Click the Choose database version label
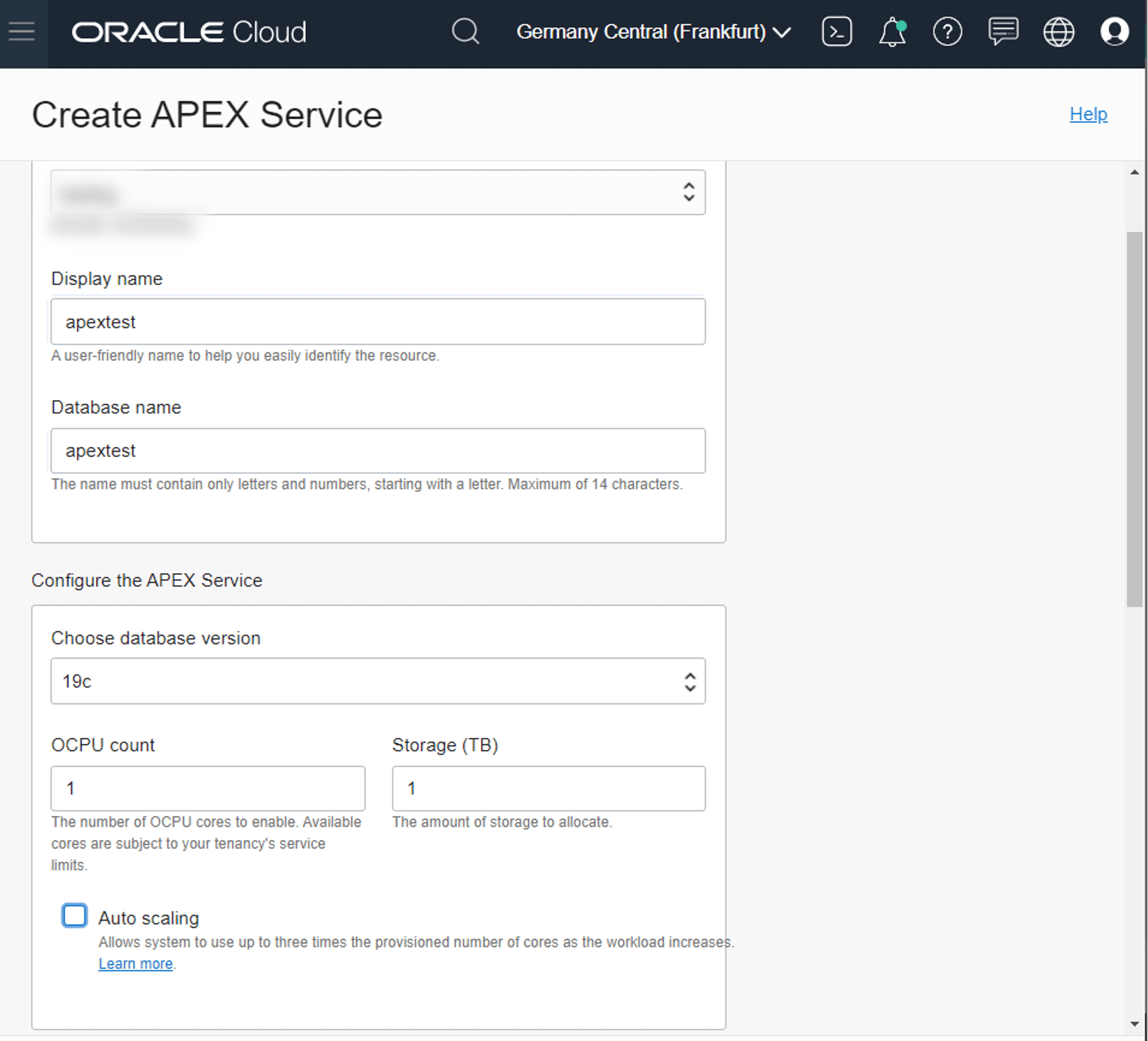The width and height of the screenshot is (1148, 1041). (x=156, y=639)
